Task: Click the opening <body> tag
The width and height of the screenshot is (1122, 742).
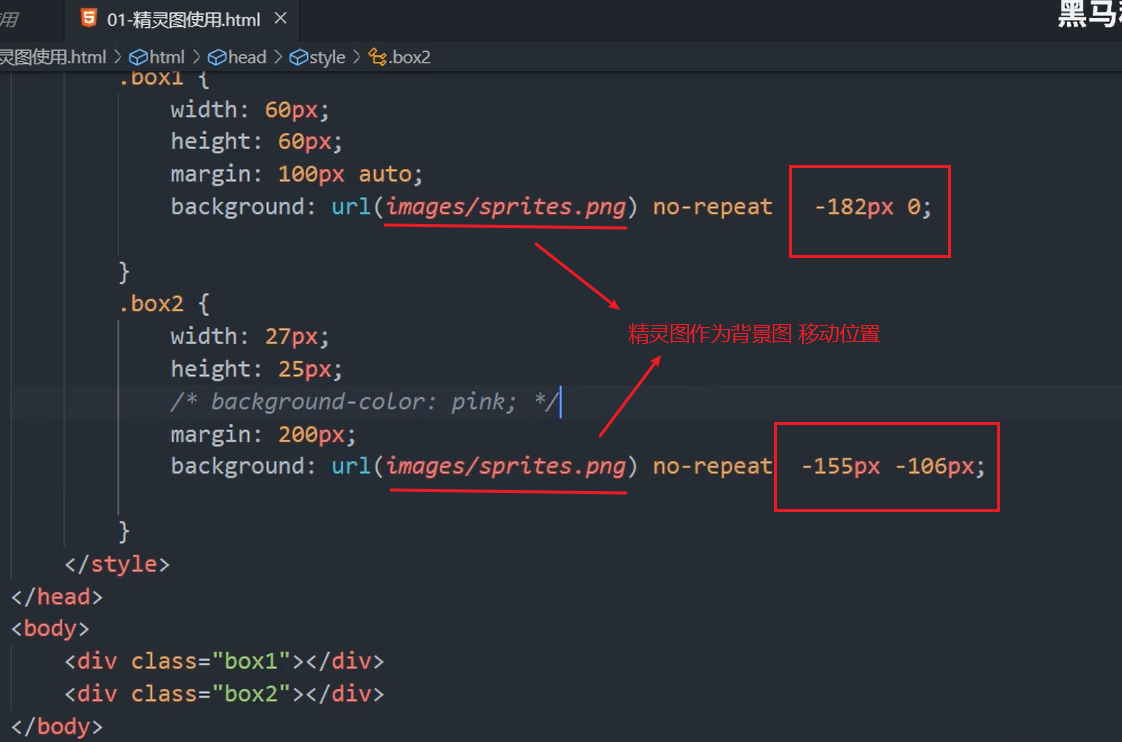Action: 50,628
